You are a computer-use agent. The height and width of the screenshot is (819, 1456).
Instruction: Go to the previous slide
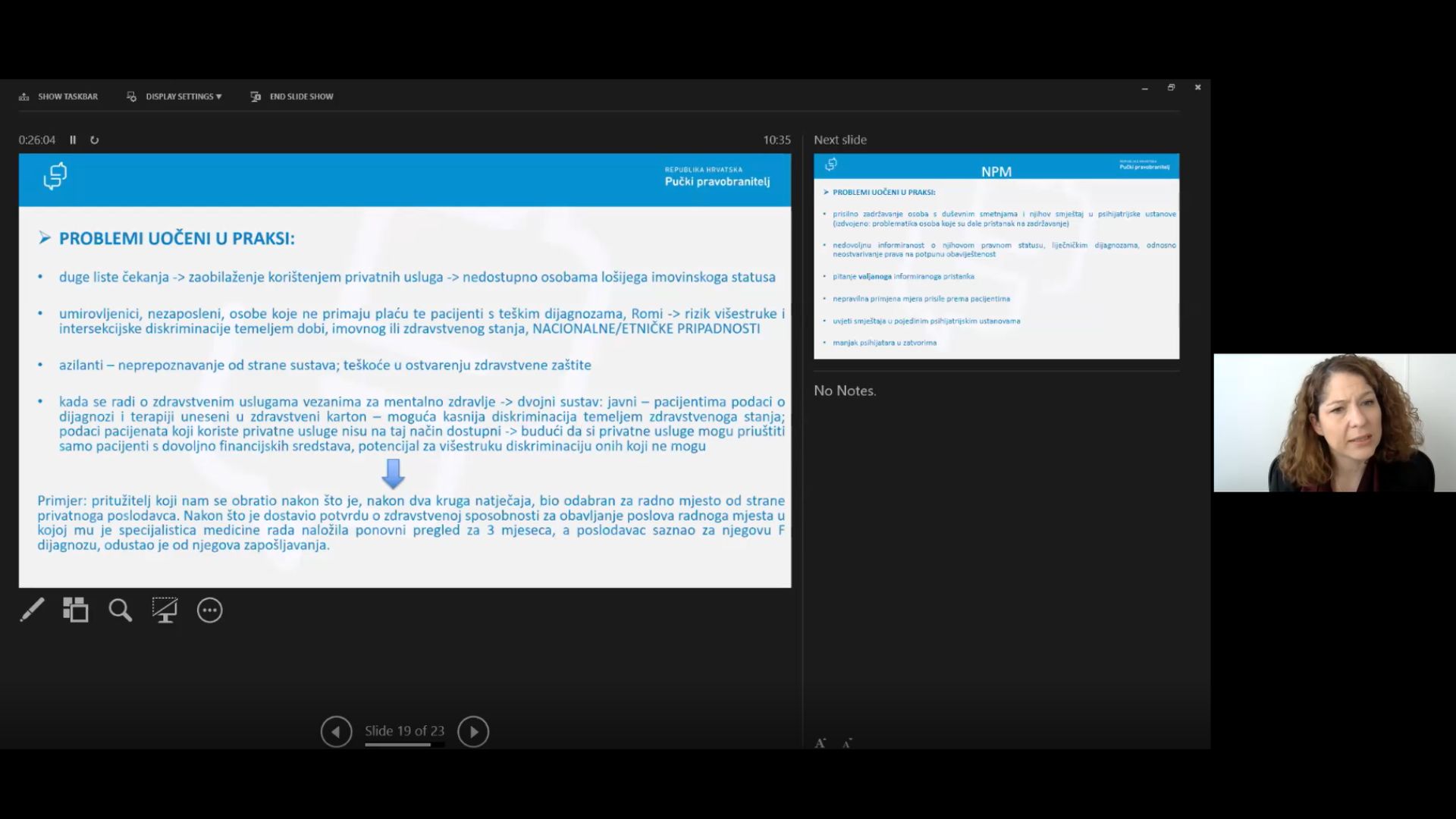point(336,732)
